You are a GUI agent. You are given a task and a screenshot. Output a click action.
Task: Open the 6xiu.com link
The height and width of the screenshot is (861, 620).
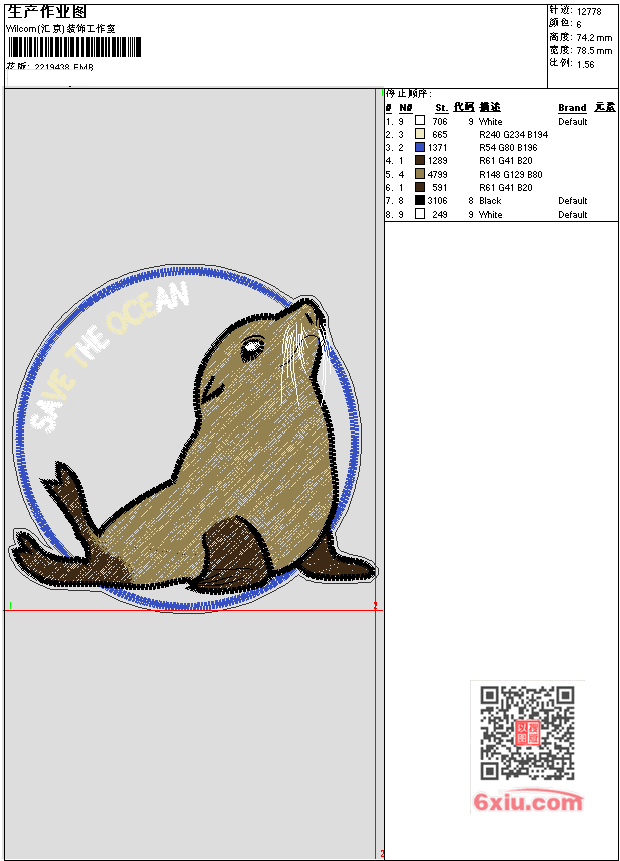[x=528, y=802]
